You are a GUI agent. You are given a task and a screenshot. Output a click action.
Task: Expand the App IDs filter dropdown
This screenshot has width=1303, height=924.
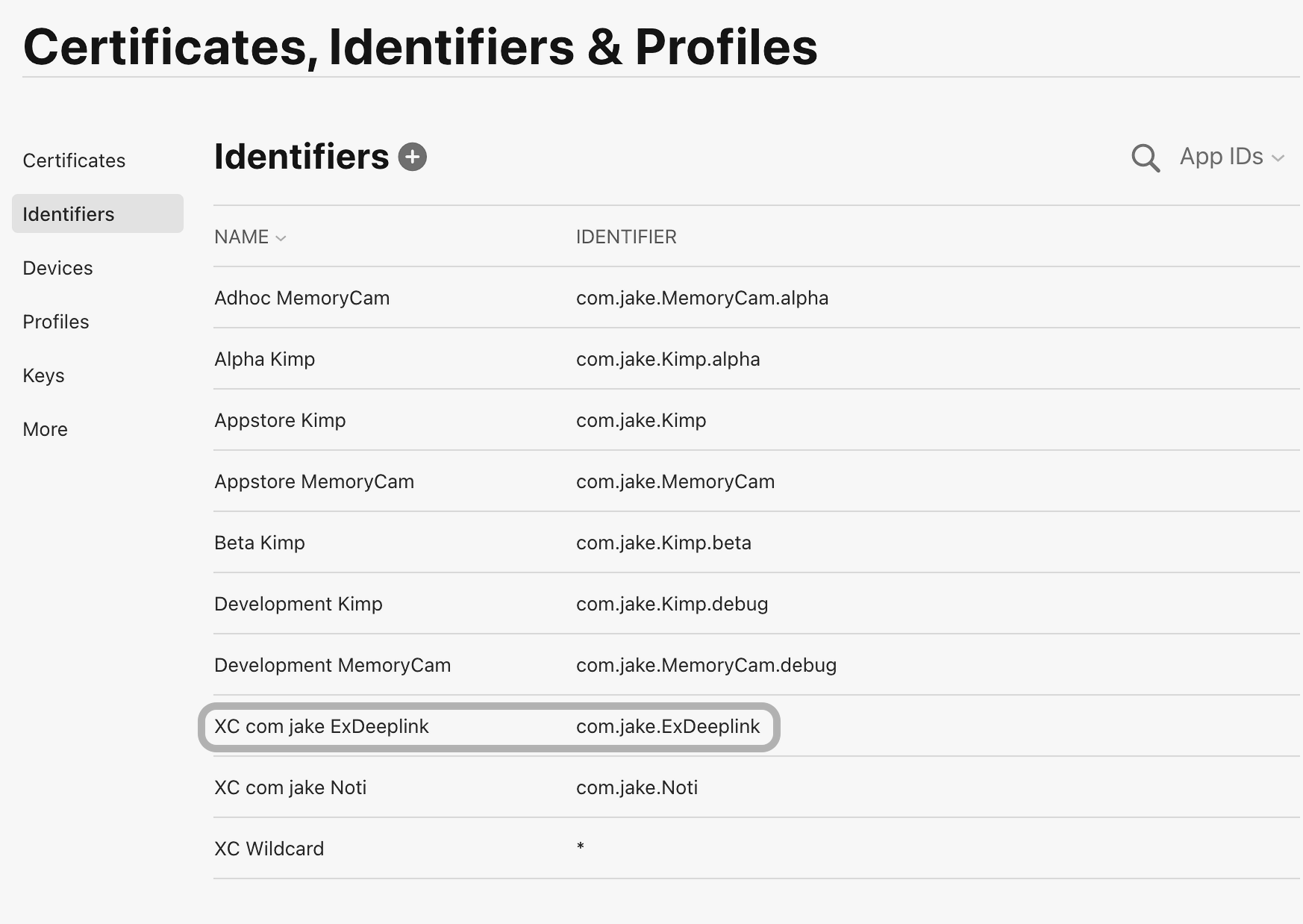pos(1231,157)
